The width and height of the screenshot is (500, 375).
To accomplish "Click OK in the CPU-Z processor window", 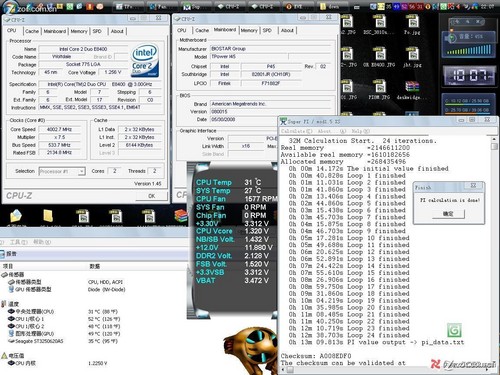I will coord(151,196).
